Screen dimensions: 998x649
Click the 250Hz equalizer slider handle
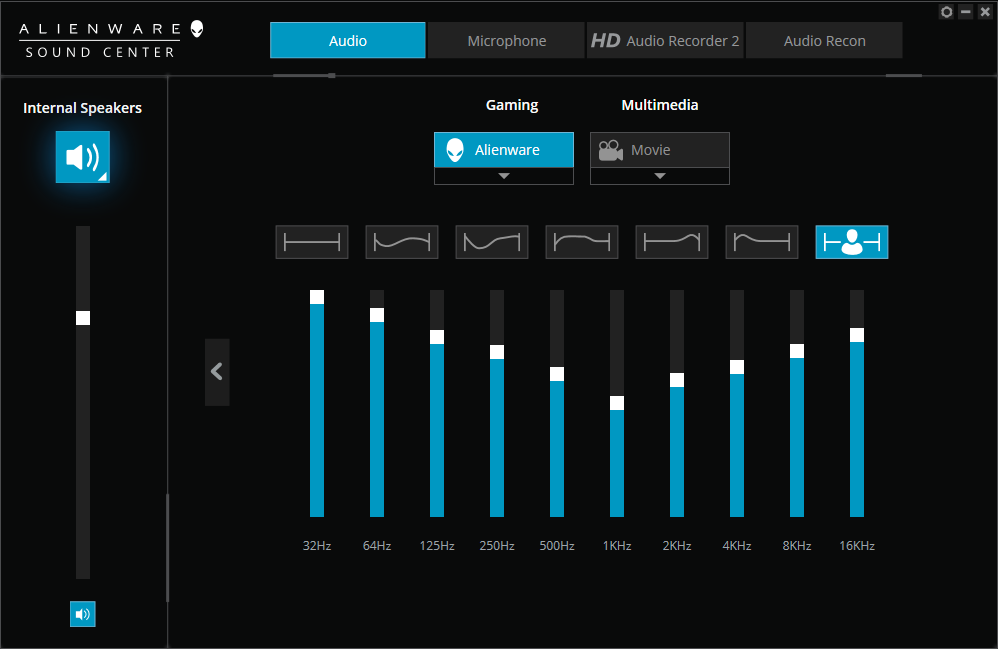coord(497,352)
